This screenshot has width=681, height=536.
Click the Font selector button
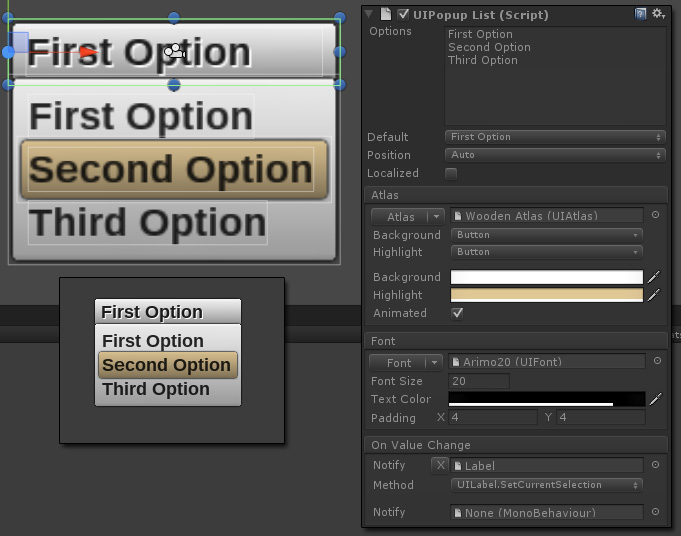[406, 362]
